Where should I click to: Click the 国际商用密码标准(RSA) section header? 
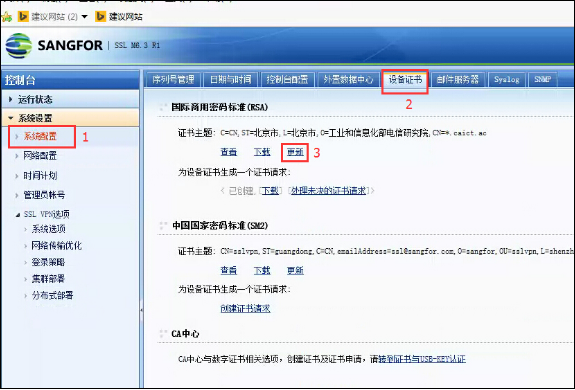pos(220,107)
